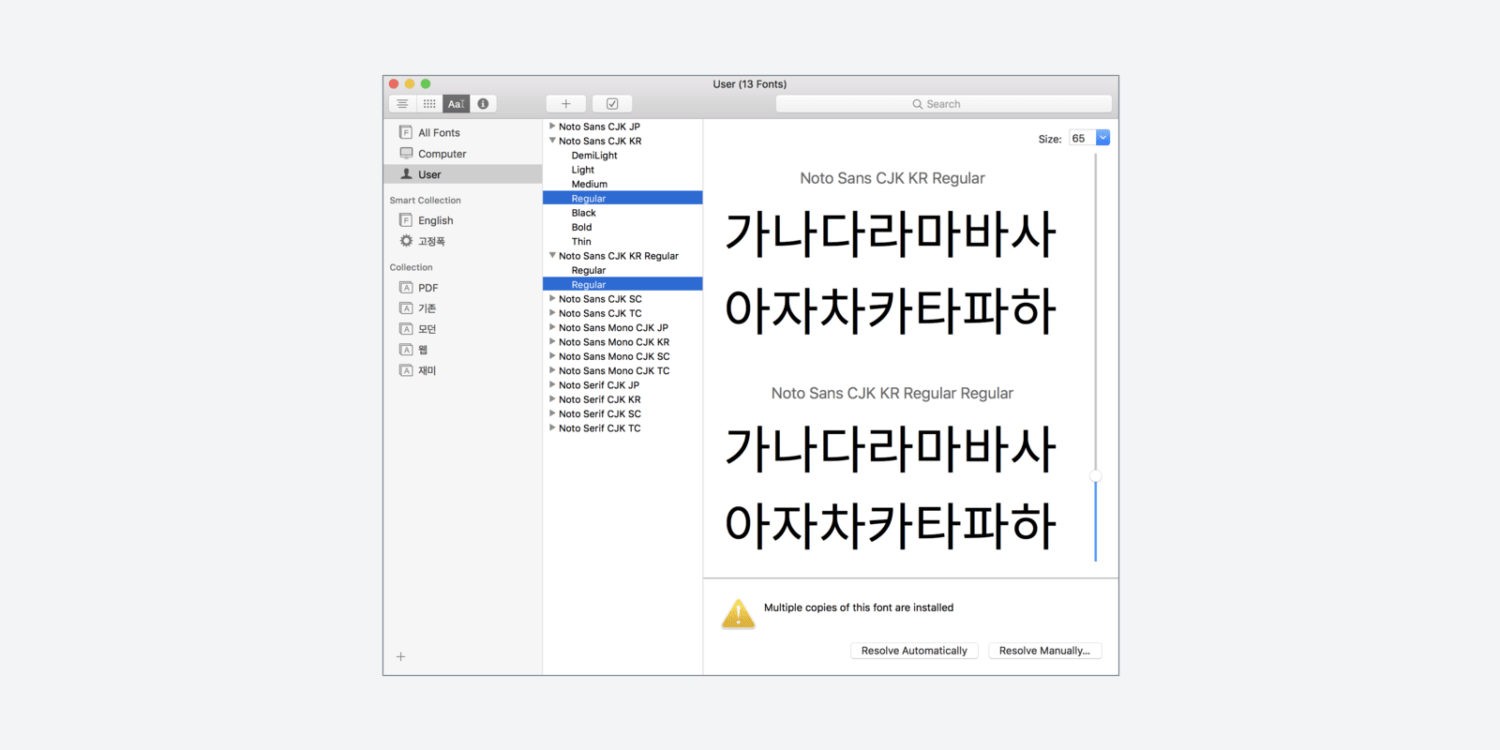The image size is (1500, 750).
Task: Switch to repertoire grid view icon
Action: click(429, 104)
